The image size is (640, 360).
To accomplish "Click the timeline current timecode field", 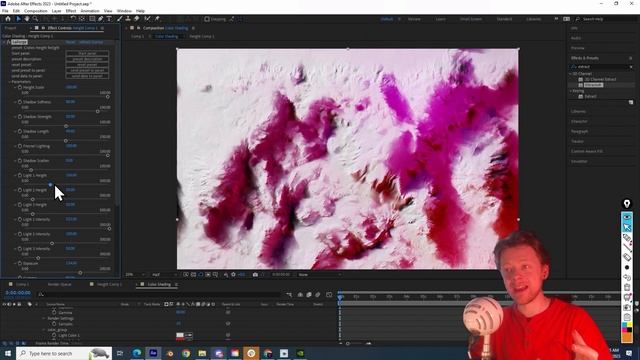I will coord(18,293).
